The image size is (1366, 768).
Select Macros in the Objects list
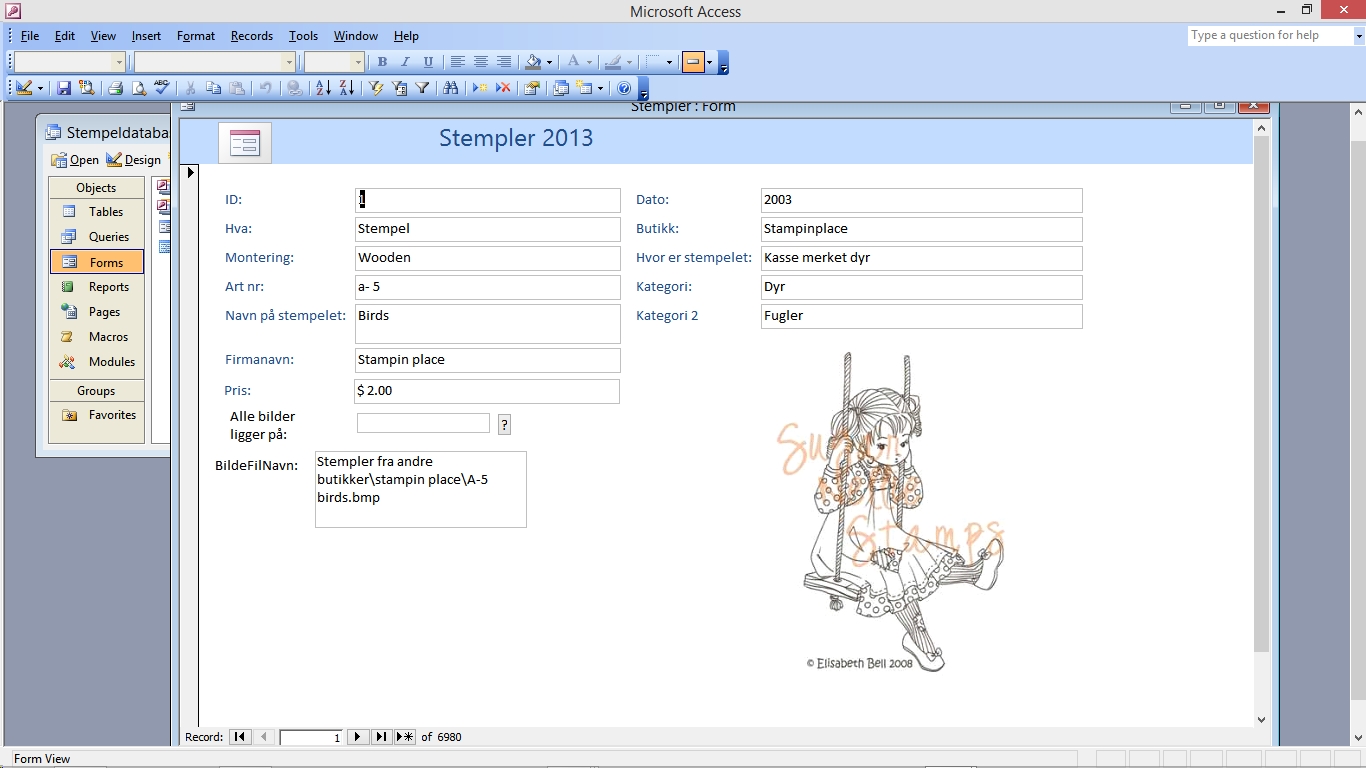(96, 337)
